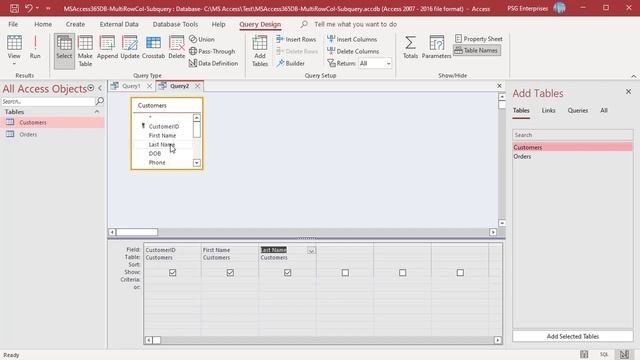Close the Add Tables pane
640x360 pixels.
628,92
